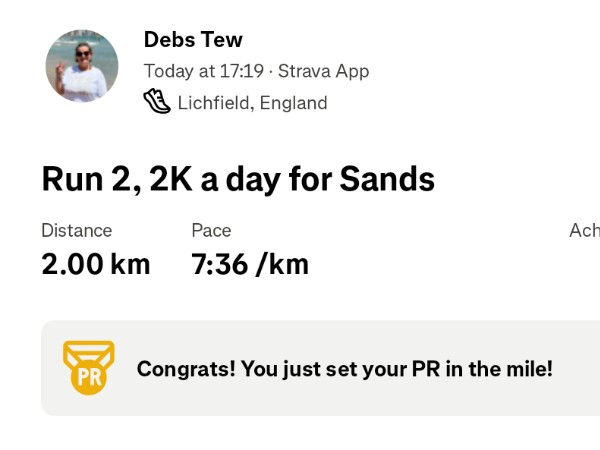Click the "England" word in the location
This screenshot has width=600, height=450.
tap(293, 102)
